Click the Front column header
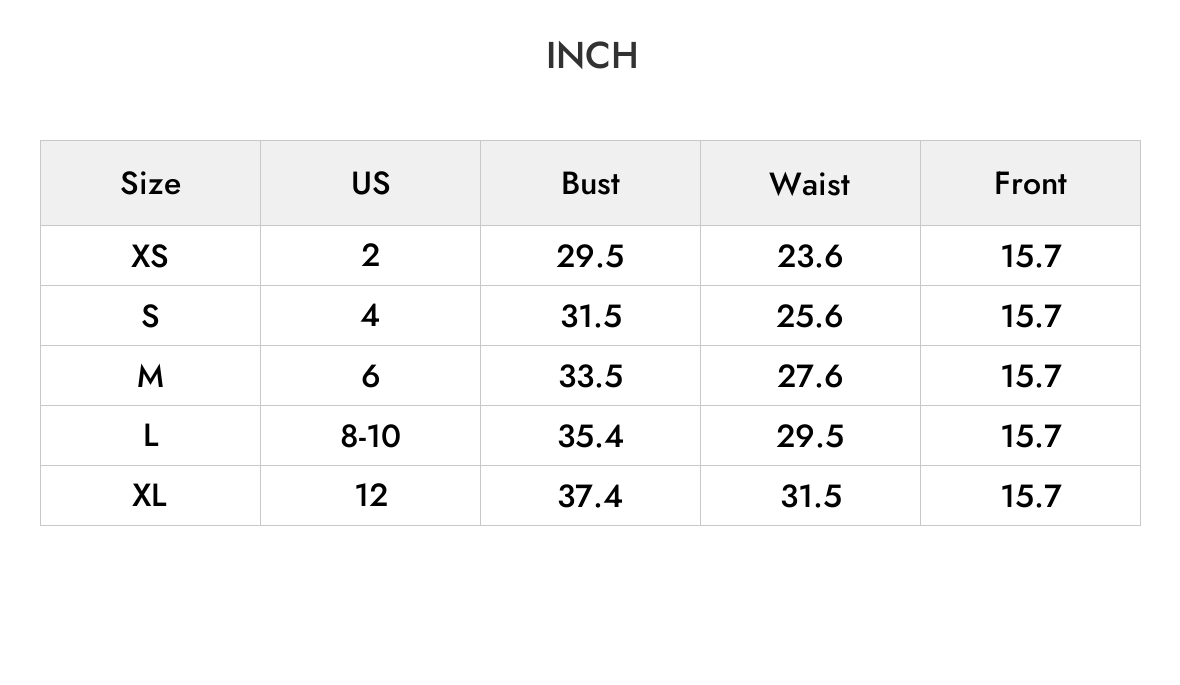Screen dimensions: 1180x685 tap(1030, 184)
